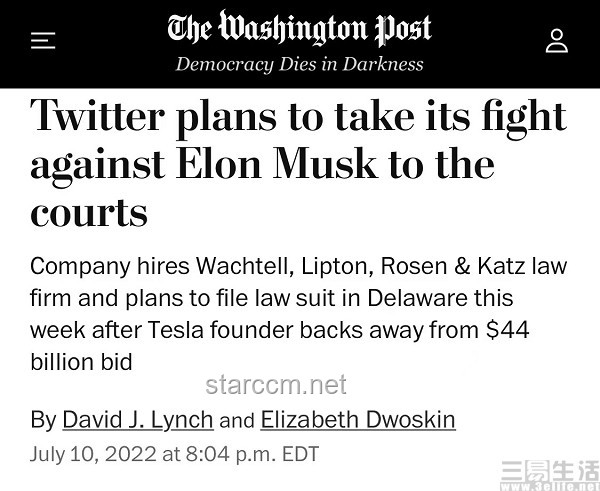Image resolution: width=600 pixels, height=491 pixels.
Task: Click "billion bid" text in subheadline
Action: click(x=81, y=362)
